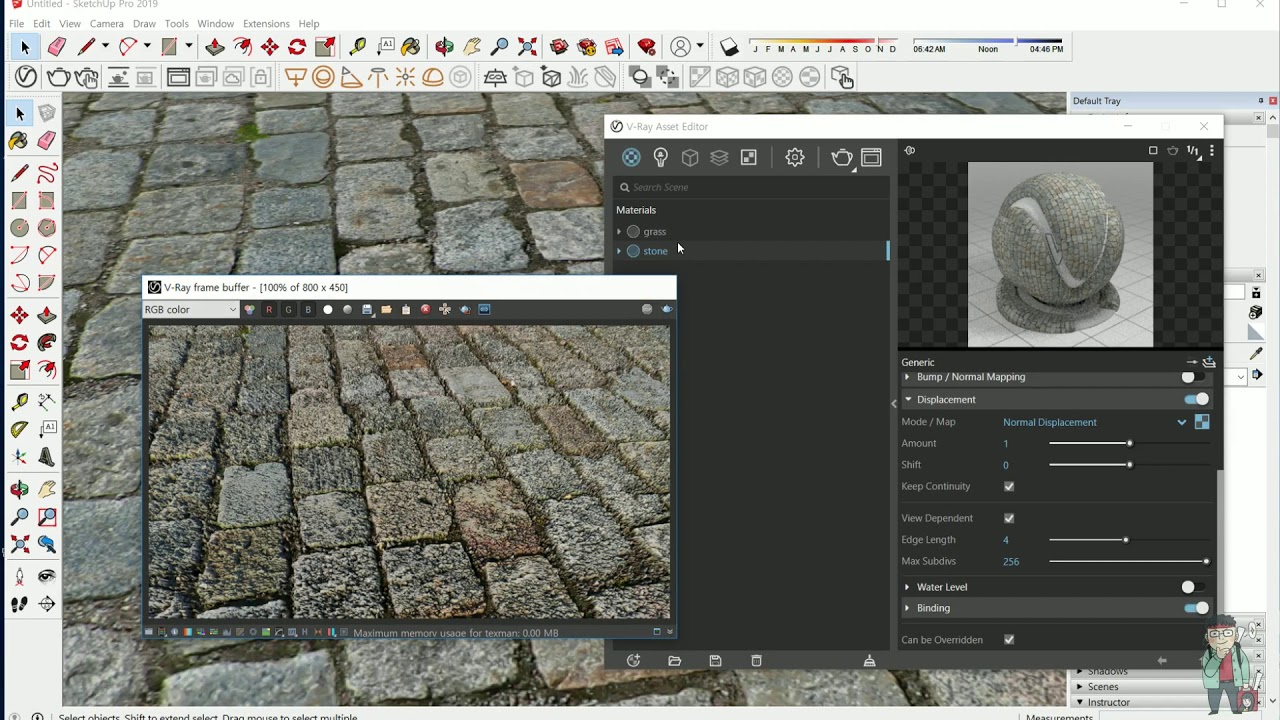Uncheck Keep Continuity checkbox

point(1009,487)
